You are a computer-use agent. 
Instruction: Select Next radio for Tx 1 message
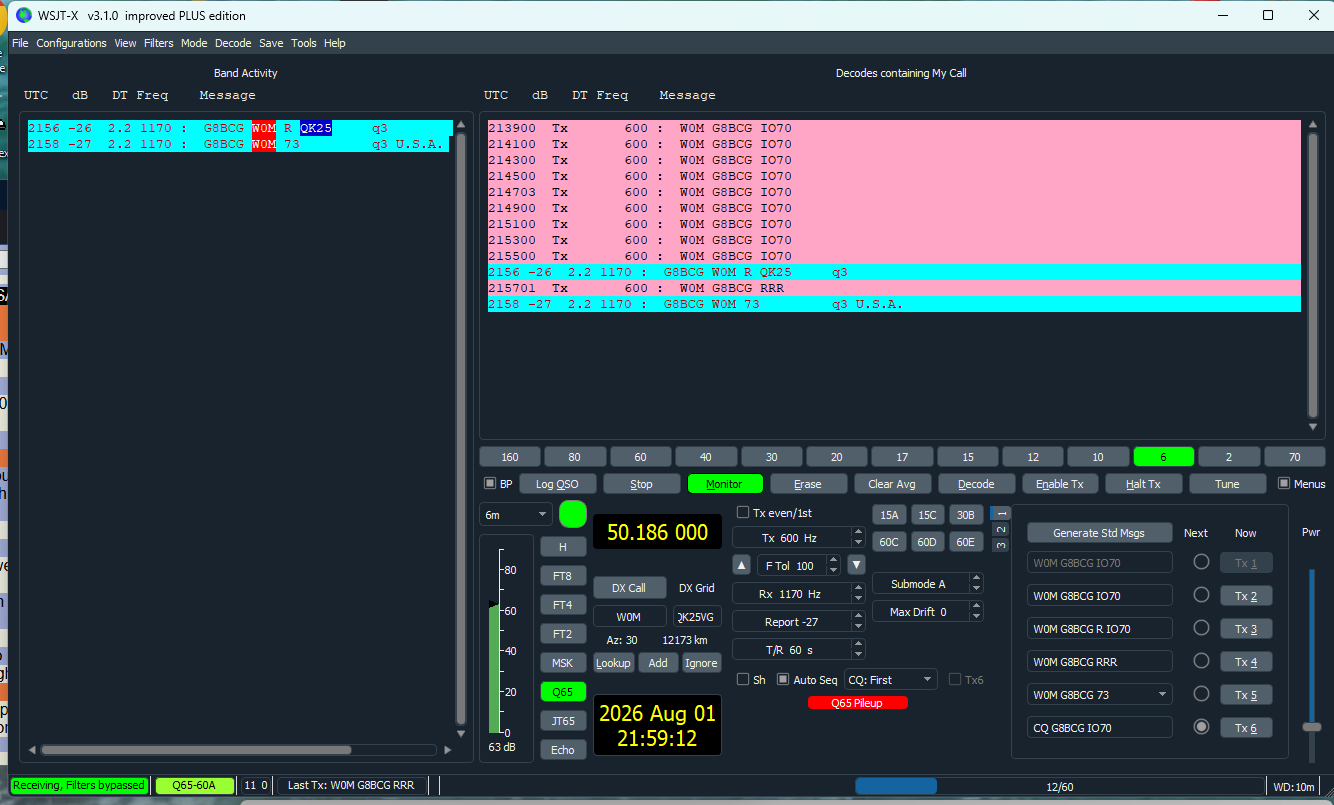pyautogui.click(x=1201, y=562)
